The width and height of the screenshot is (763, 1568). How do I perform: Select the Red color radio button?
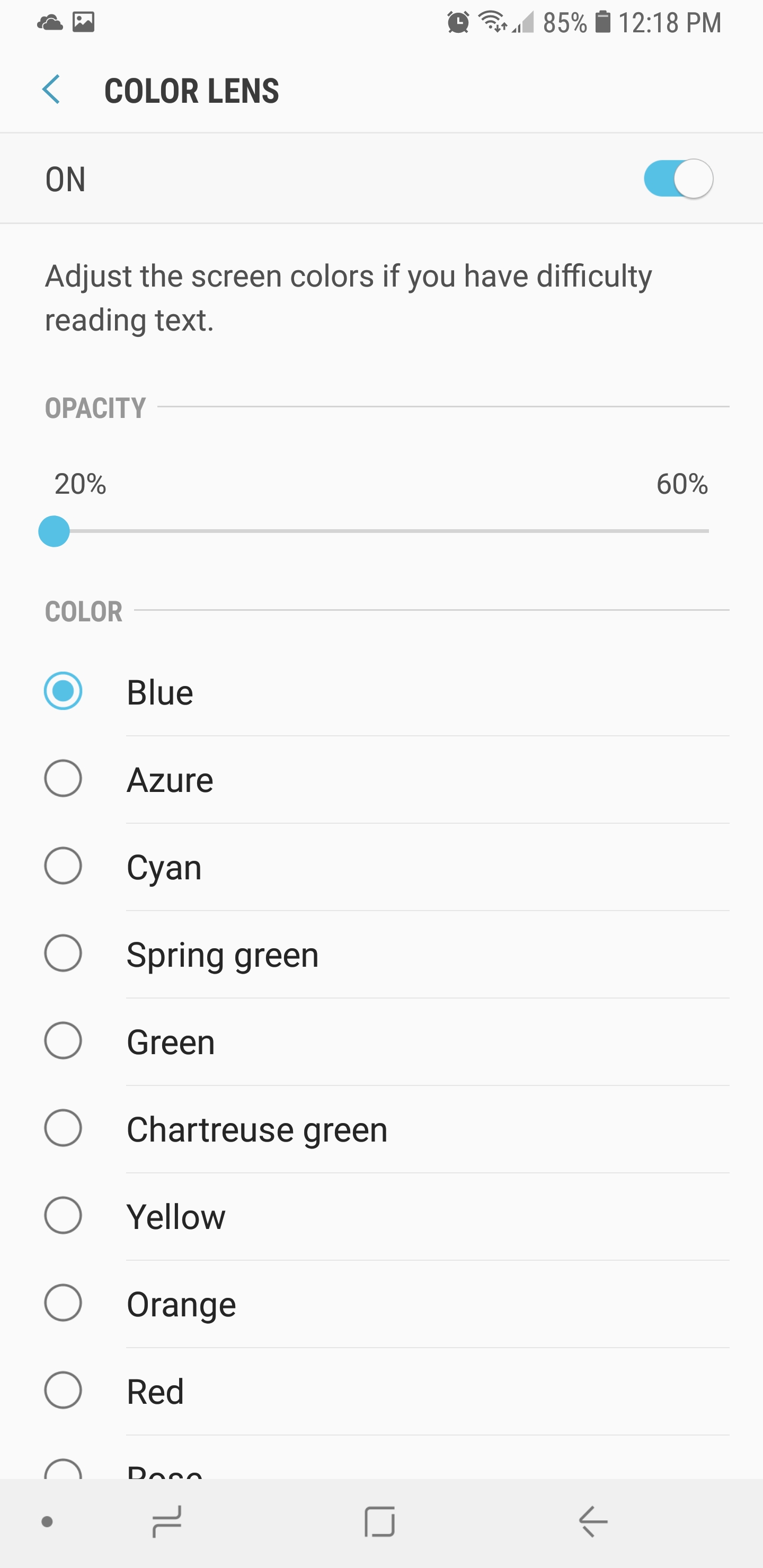[x=64, y=1390]
